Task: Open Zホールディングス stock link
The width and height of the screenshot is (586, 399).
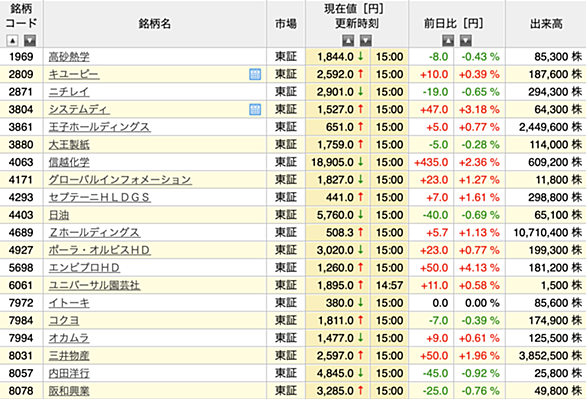Action: (95, 232)
